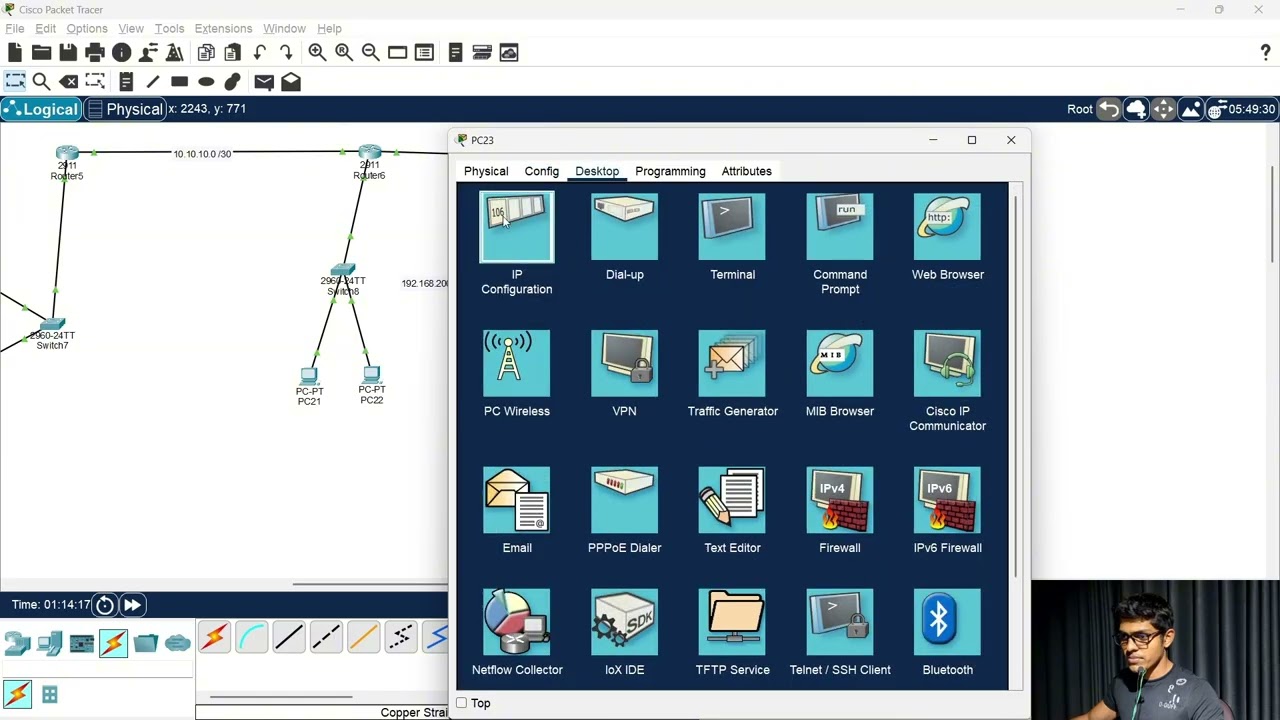Launch the Netflow Collector app
The width and height of the screenshot is (1280, 720).
pos(517,622)
